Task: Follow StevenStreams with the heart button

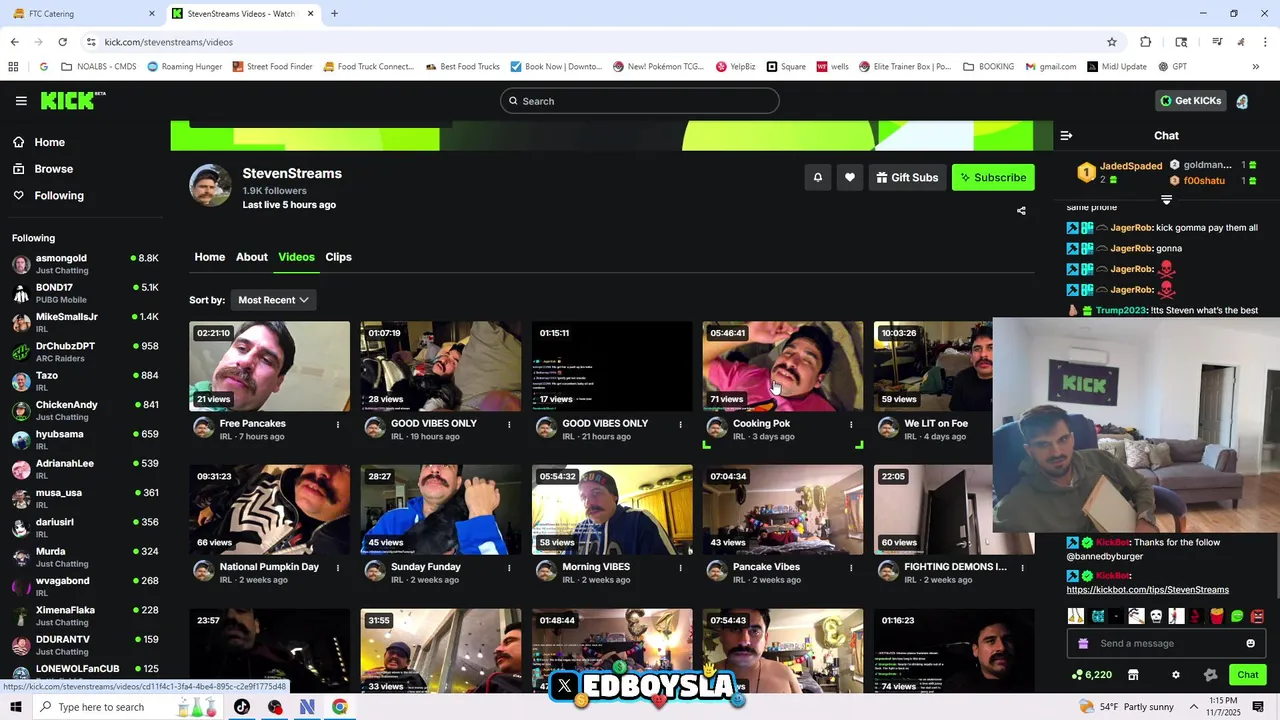Action: 849,177
